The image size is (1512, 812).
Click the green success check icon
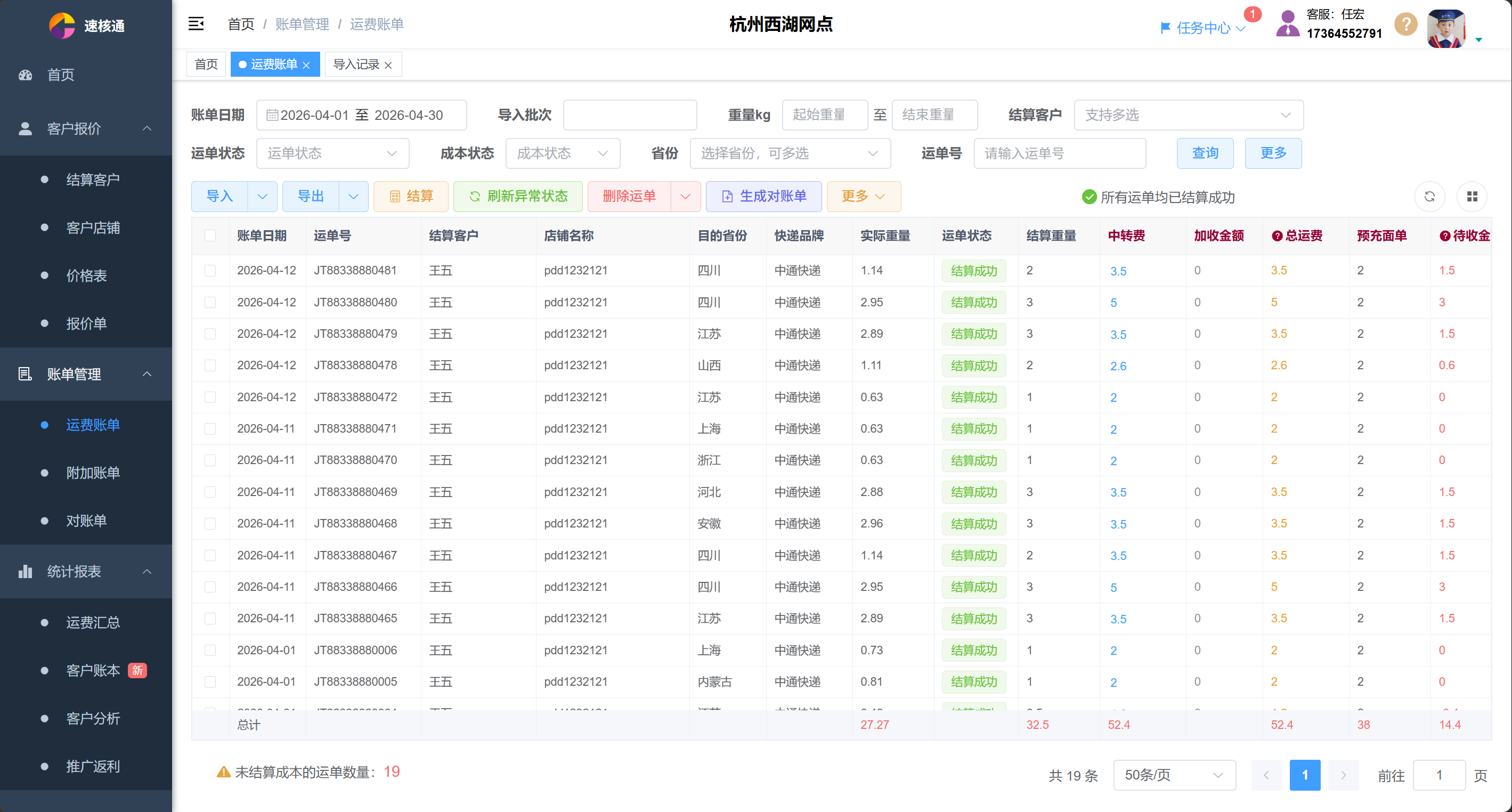[x=1090, y=197]
